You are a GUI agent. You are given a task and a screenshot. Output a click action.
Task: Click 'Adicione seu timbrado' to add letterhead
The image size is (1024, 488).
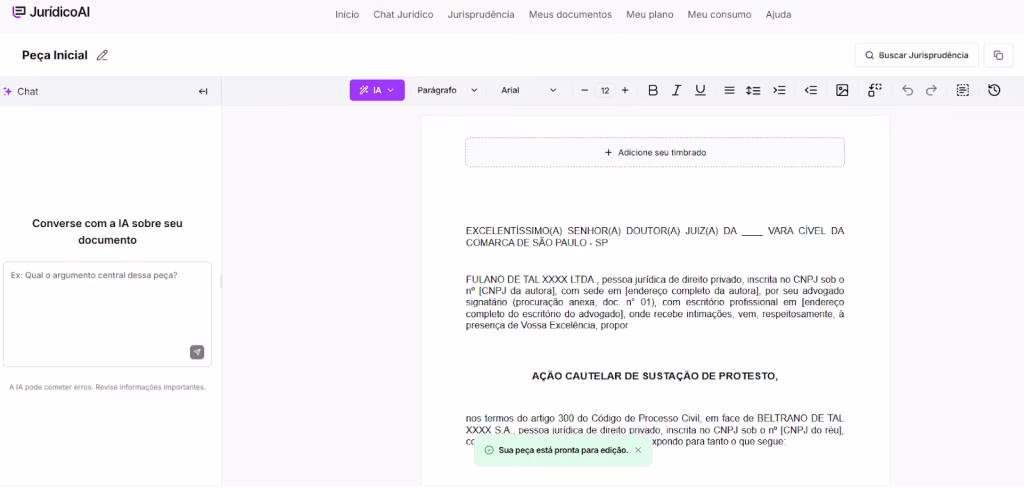pyautogui.click(x=654, y=152)
